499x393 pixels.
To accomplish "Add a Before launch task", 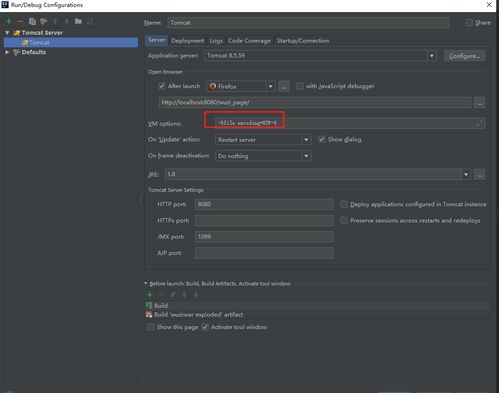I will pos(150,295).
